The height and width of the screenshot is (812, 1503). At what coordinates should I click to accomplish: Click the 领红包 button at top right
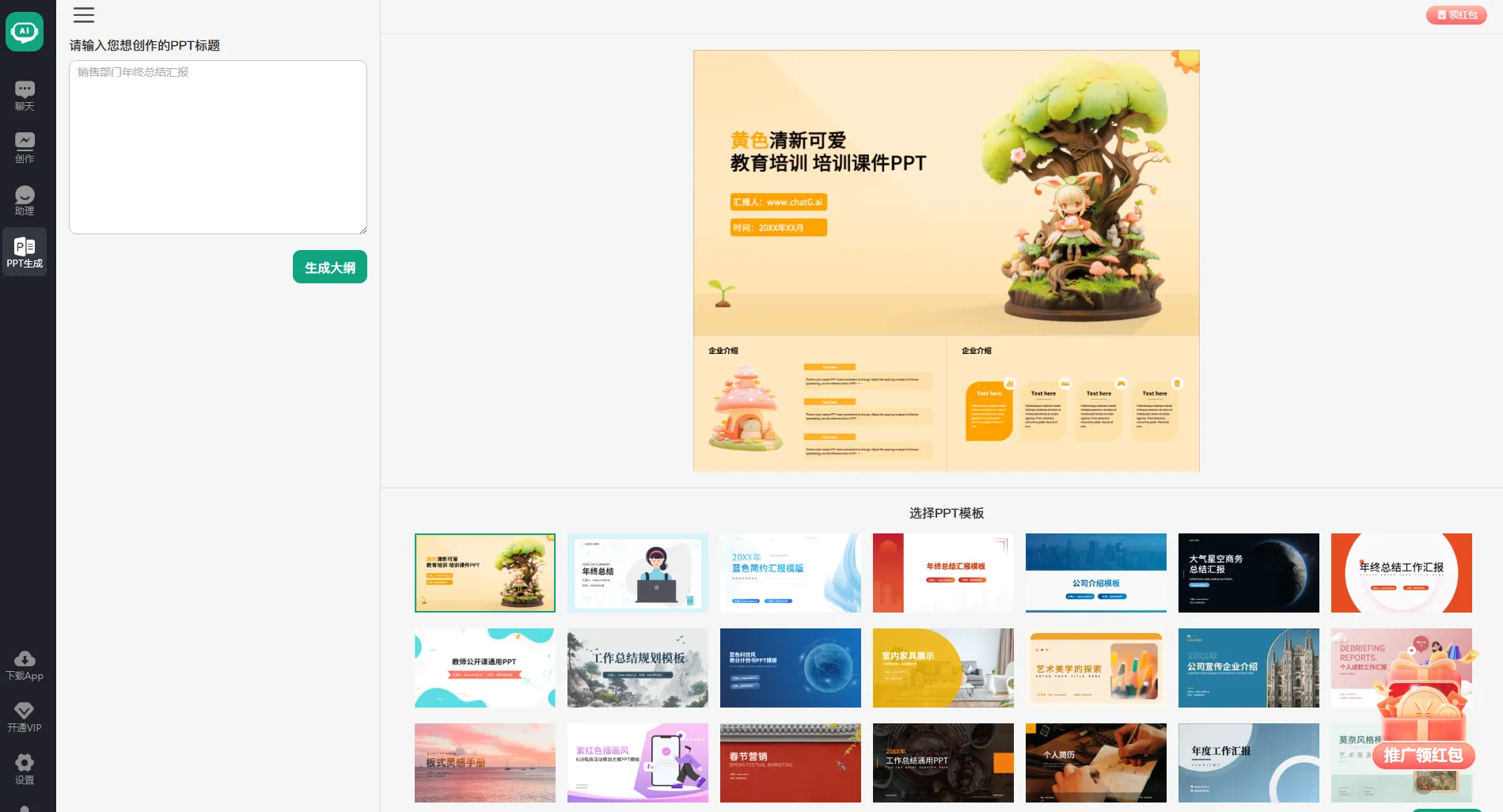[x=1456, y=15]
